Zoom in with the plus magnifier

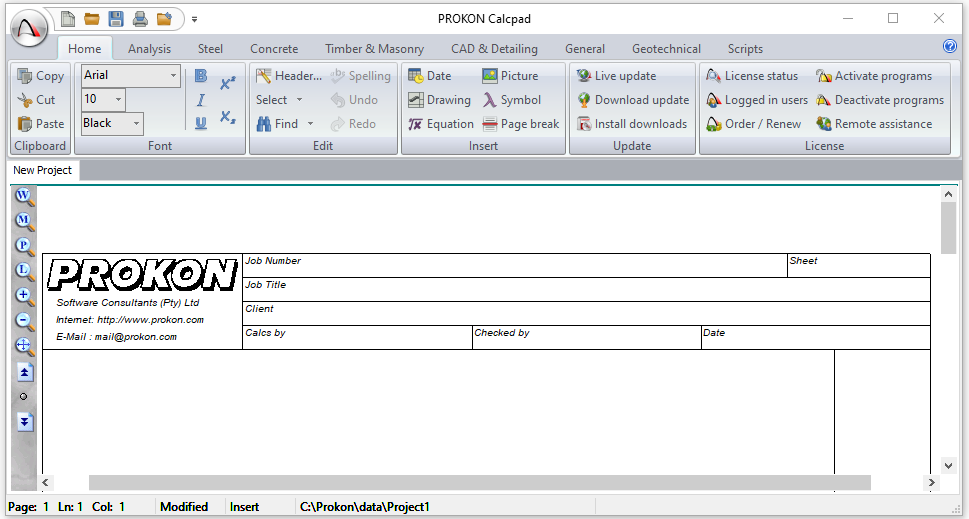click(24, 295)
